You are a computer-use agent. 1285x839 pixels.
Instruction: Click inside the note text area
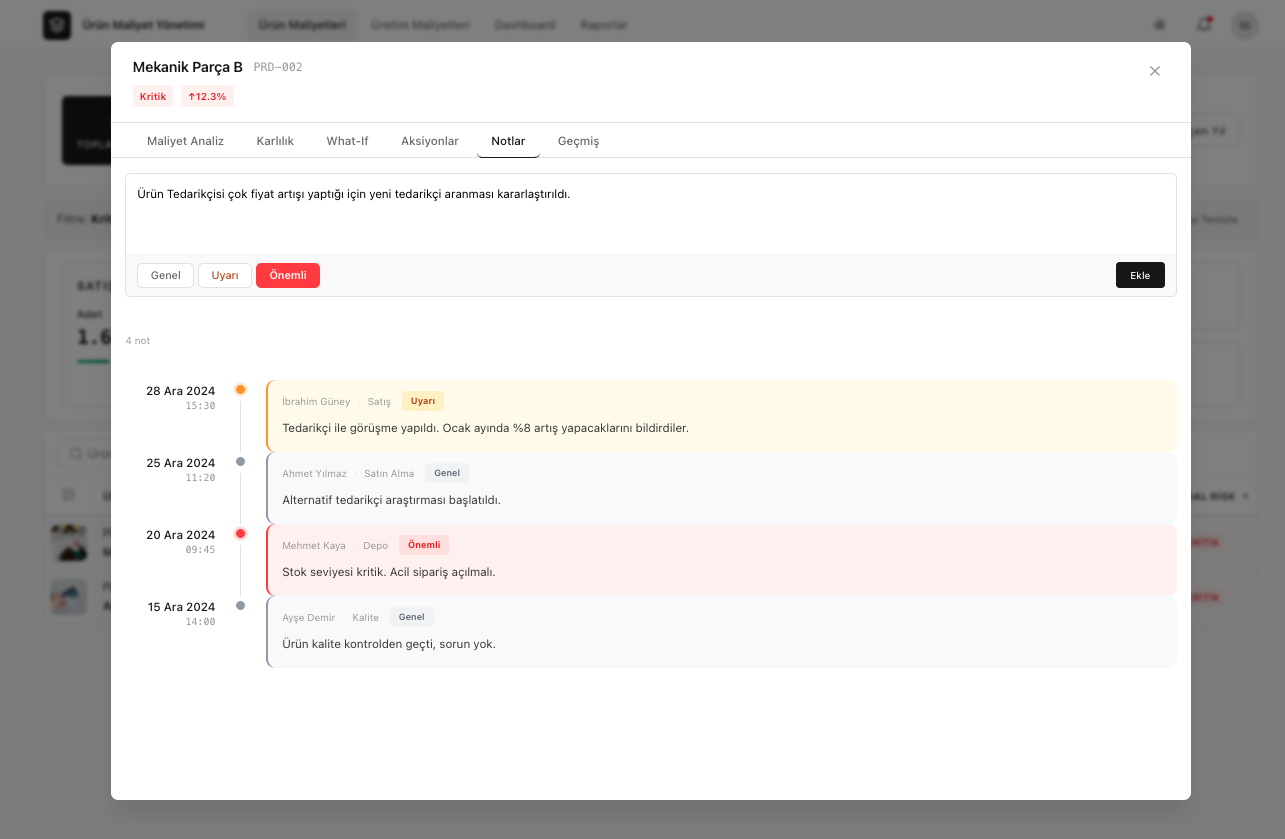[x=650, y=215]
